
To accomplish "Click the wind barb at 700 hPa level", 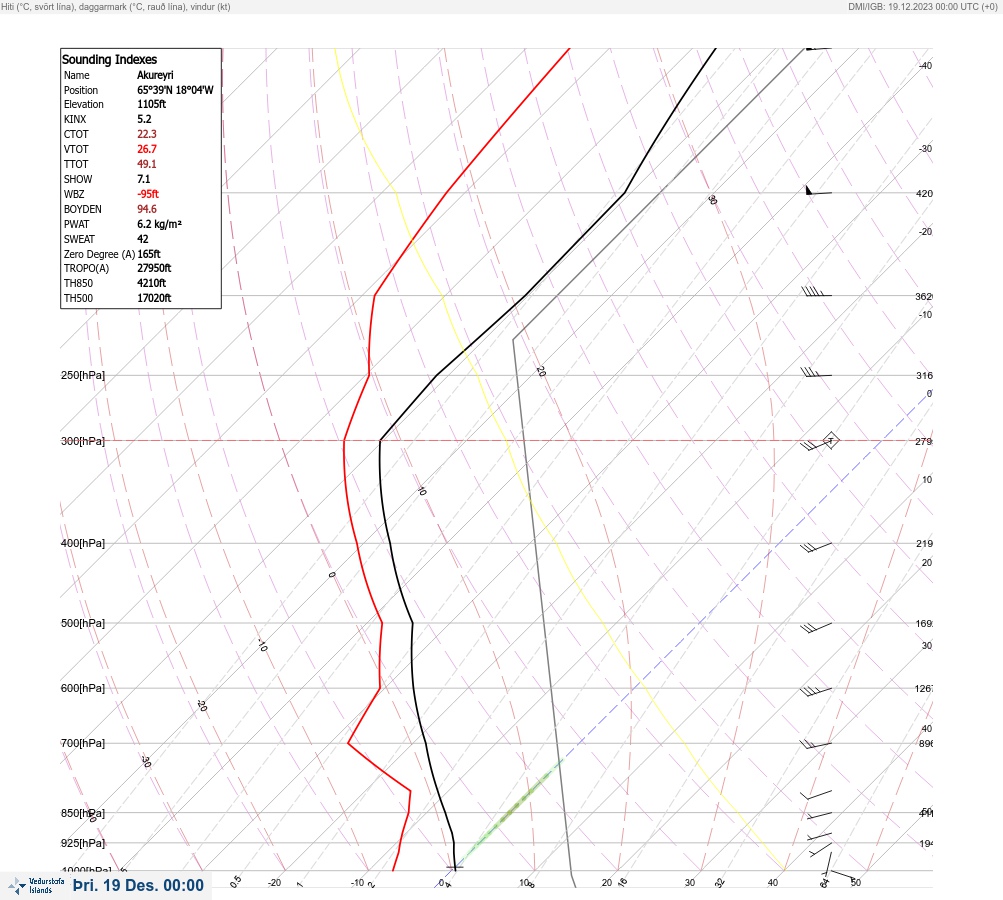I will (816, 745).
